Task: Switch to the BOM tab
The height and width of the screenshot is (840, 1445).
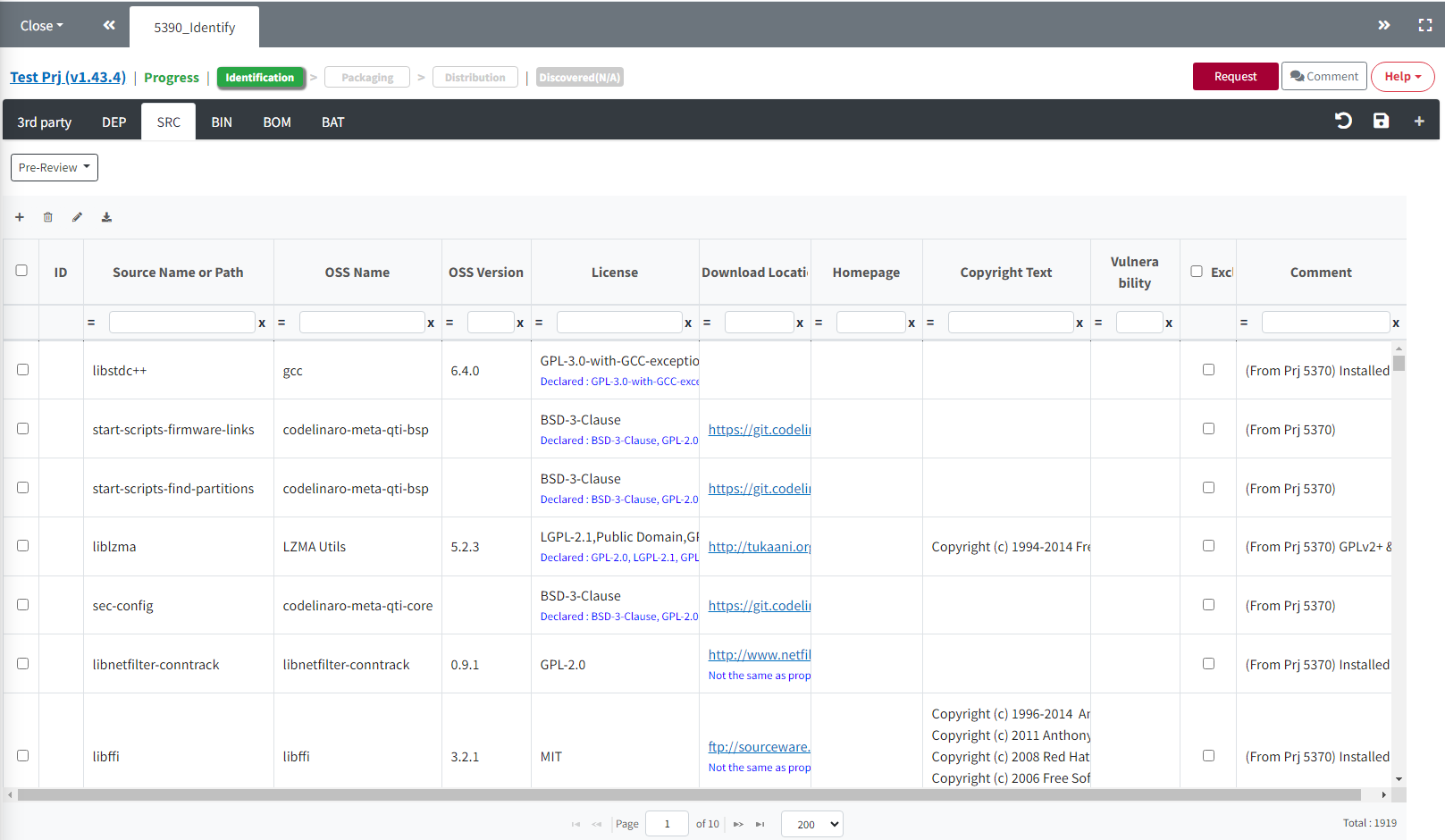Action: click(277, 122)
